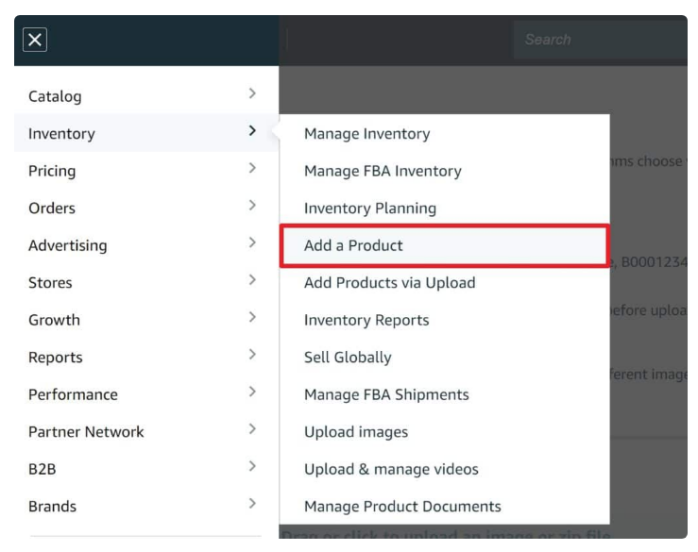Select the Inventory menu category
Viewport: 698px width, 552px height.
pos(146,133)
